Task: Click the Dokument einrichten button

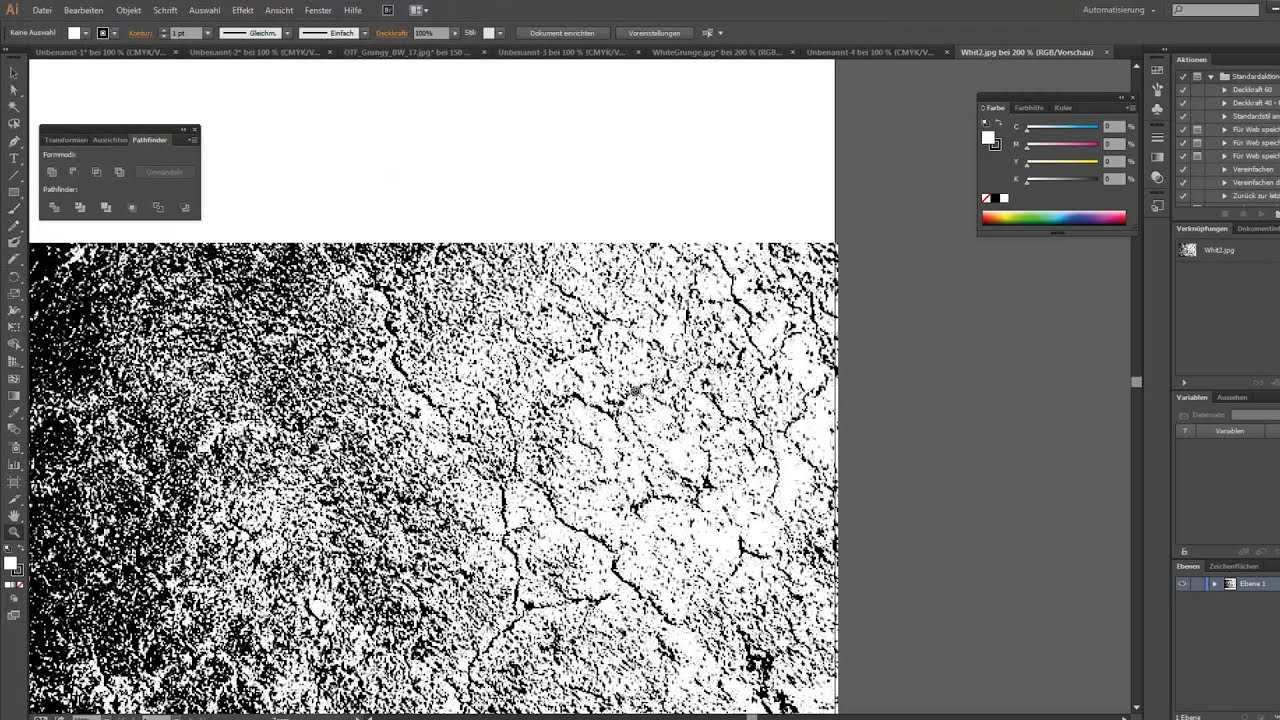Action: 563,33
